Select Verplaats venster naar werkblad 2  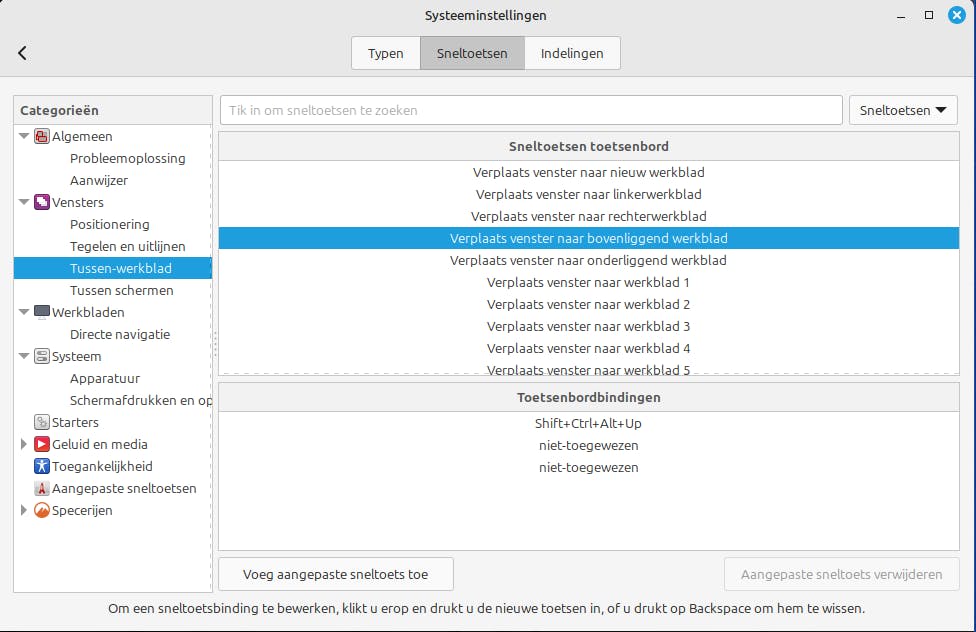click(x=589, y=304)
